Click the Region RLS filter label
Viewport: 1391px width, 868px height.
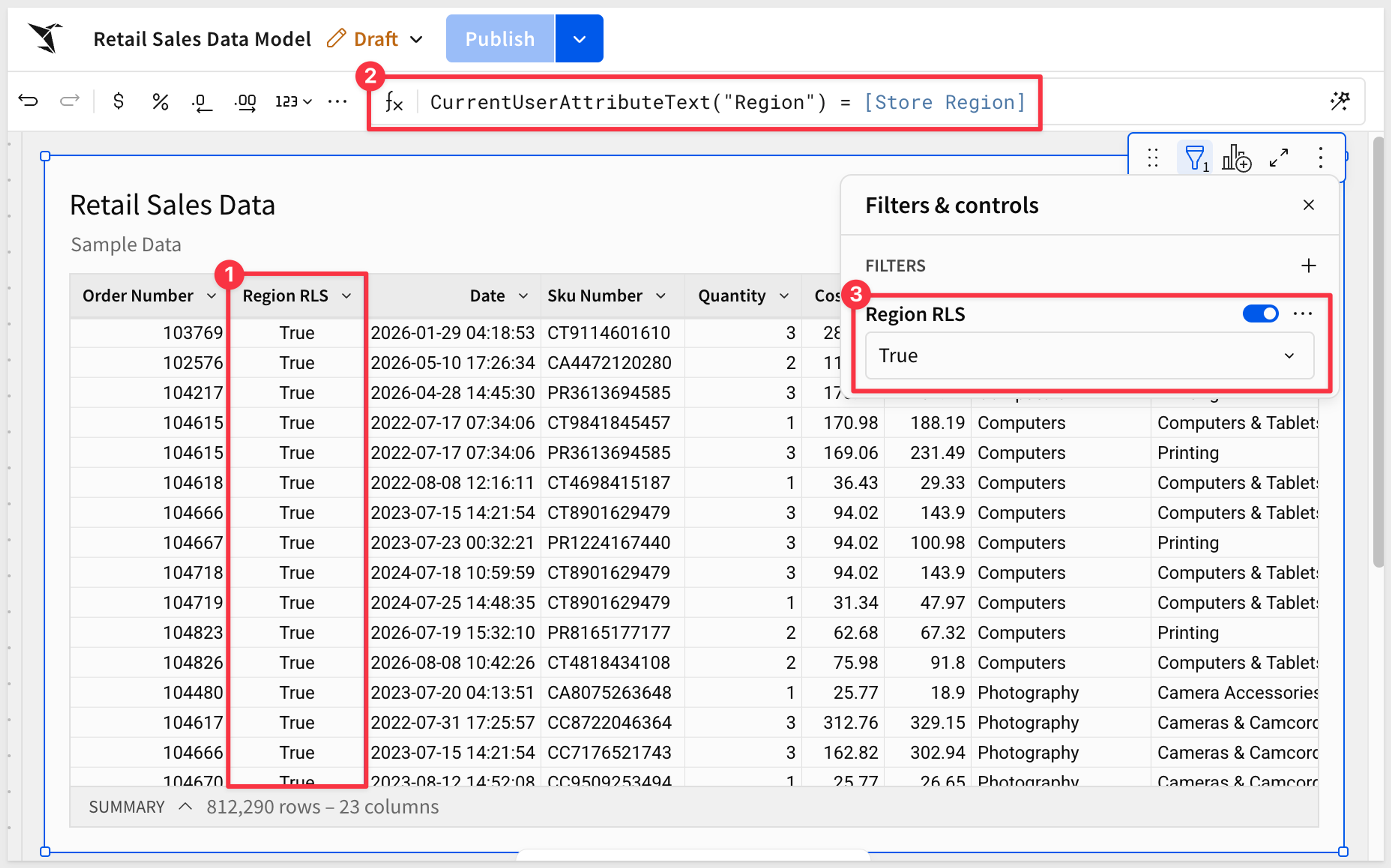[915, 314]
